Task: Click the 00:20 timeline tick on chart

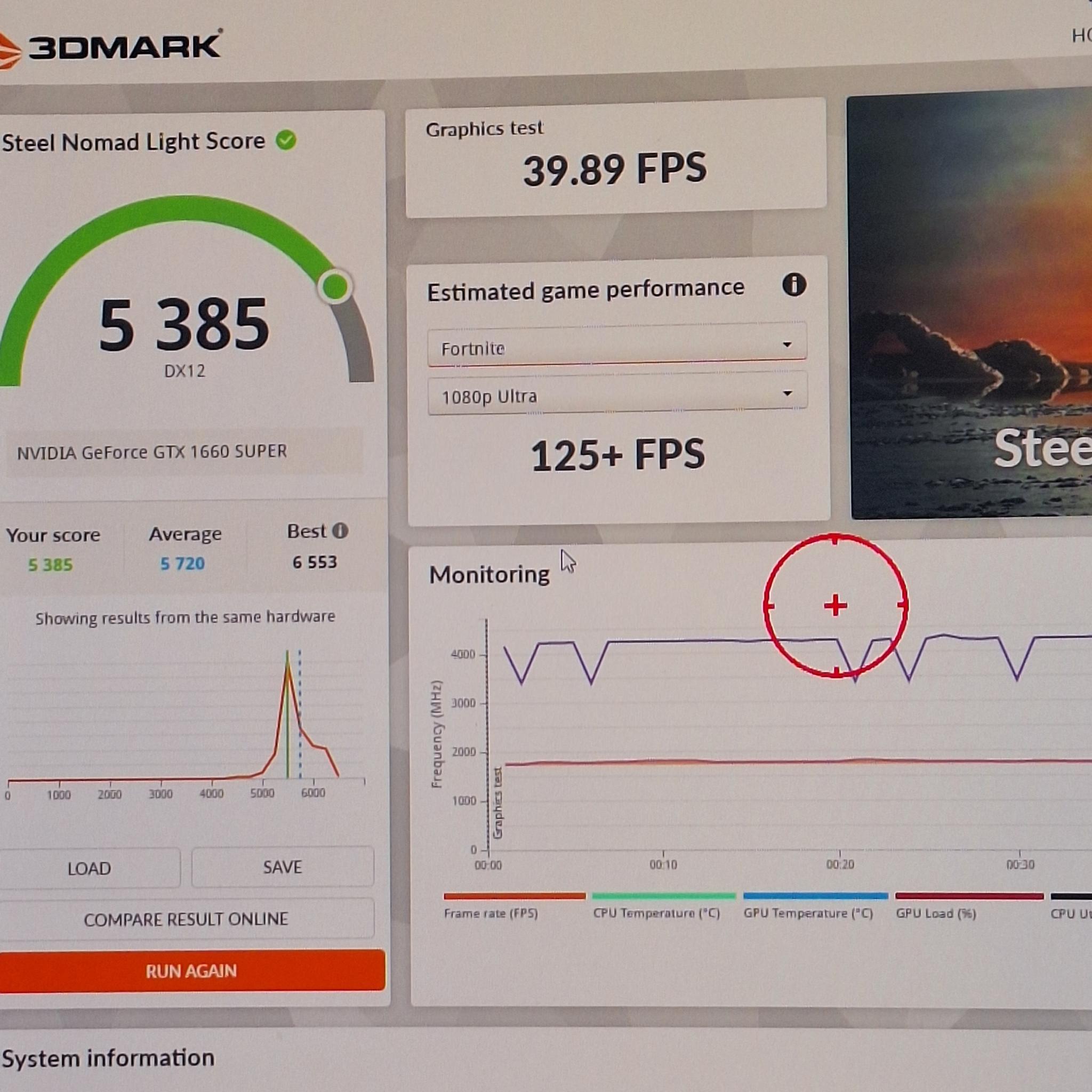Action: (x=840, y=864)
